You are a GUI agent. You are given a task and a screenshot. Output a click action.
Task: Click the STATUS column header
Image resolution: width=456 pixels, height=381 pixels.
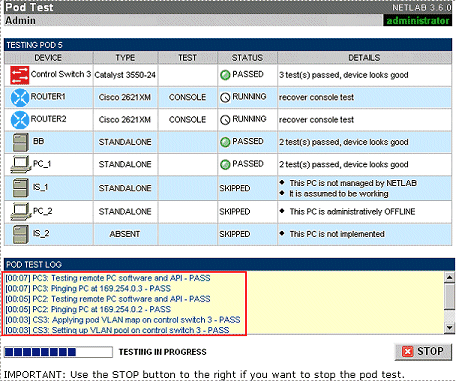click(x=247, y=58)
